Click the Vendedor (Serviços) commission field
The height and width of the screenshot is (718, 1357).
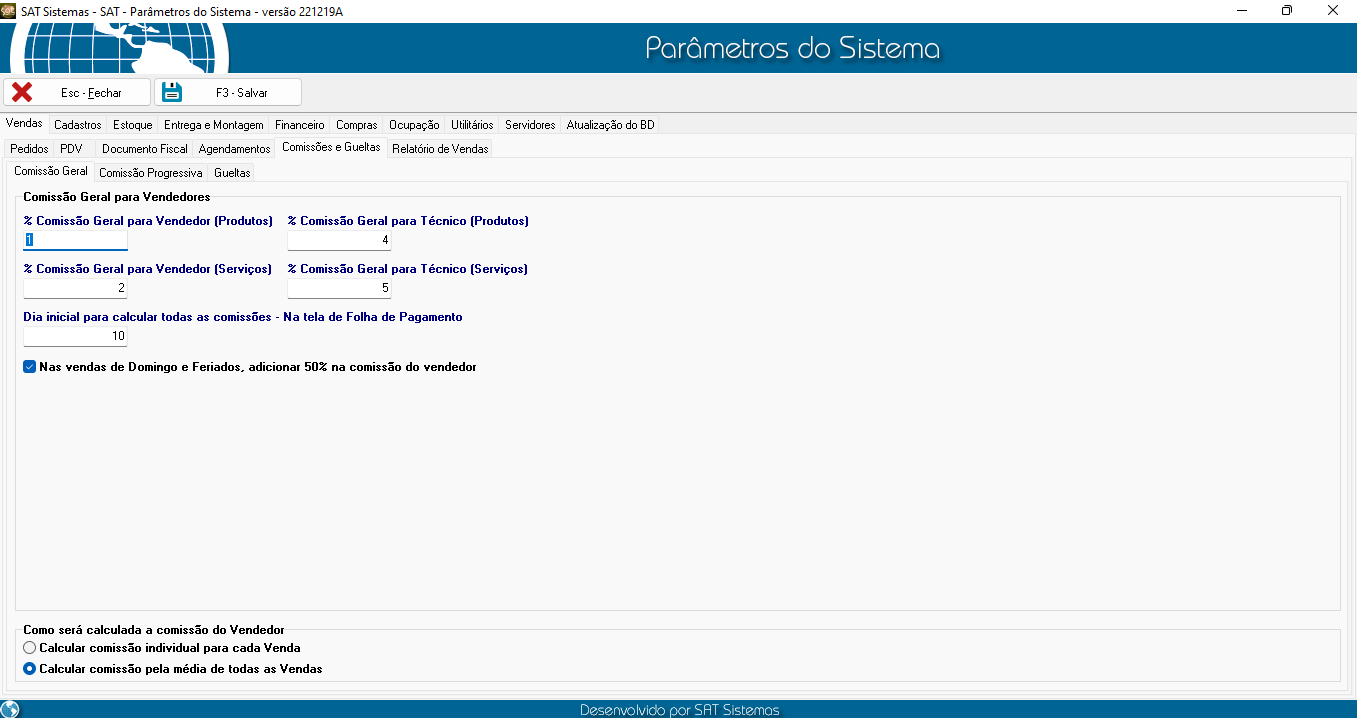75,288
